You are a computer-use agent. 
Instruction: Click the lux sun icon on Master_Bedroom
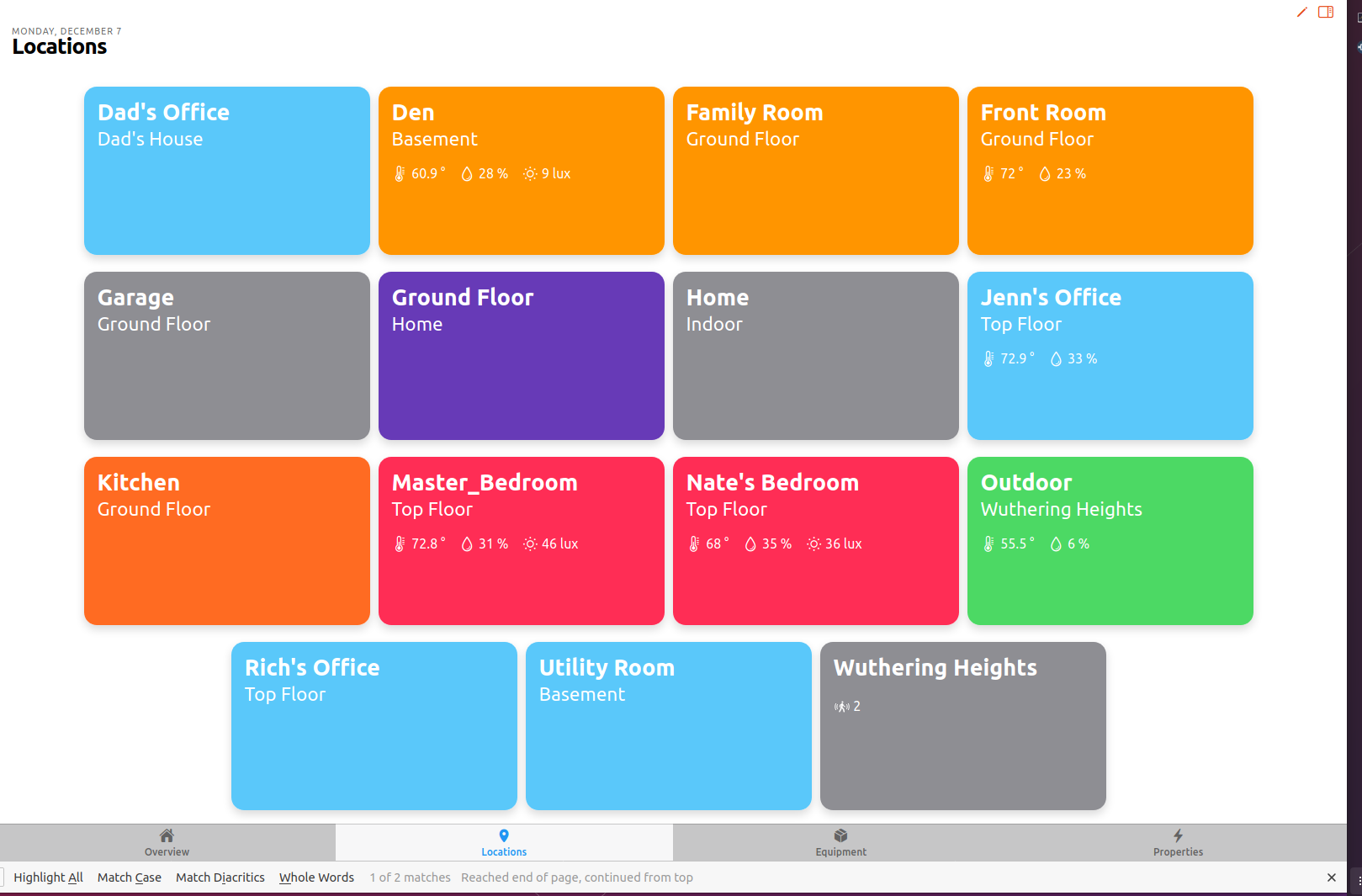tap(530, 543)
